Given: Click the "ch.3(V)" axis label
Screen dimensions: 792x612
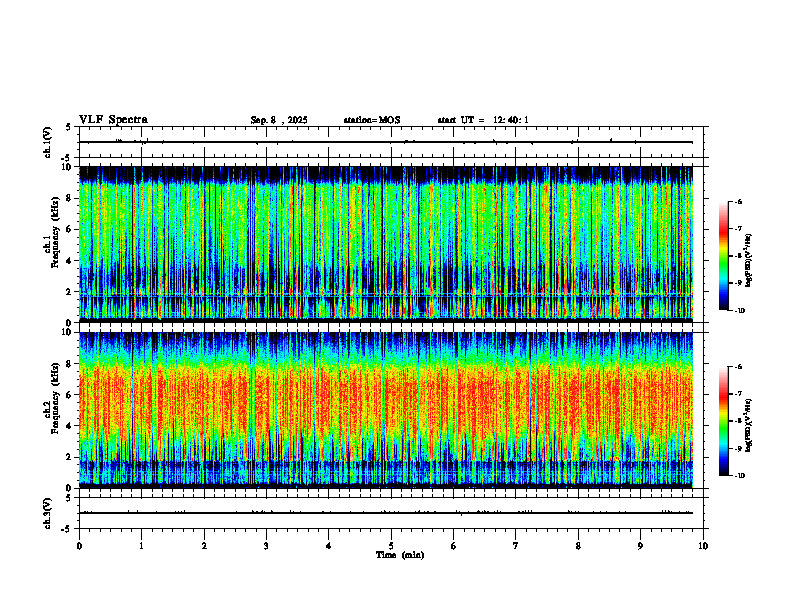Looking at the screenshot, I should pyautogui.click(x=48, y=513).
